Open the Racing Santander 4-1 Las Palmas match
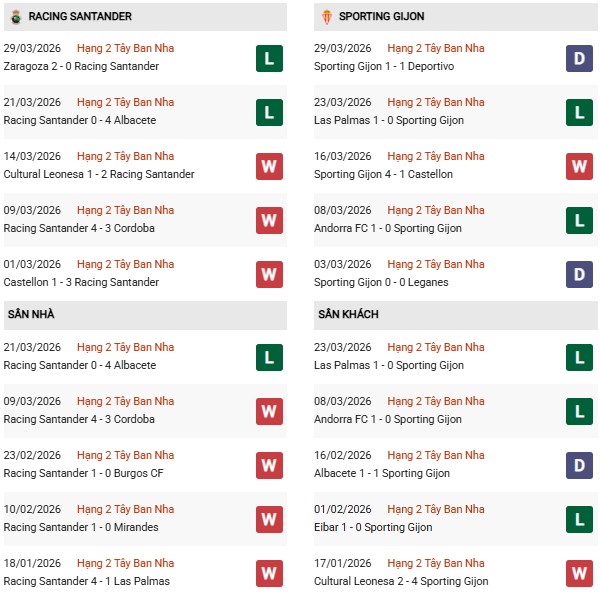The height and width of the screenshot is (595, 600). (x=87, y=581)
